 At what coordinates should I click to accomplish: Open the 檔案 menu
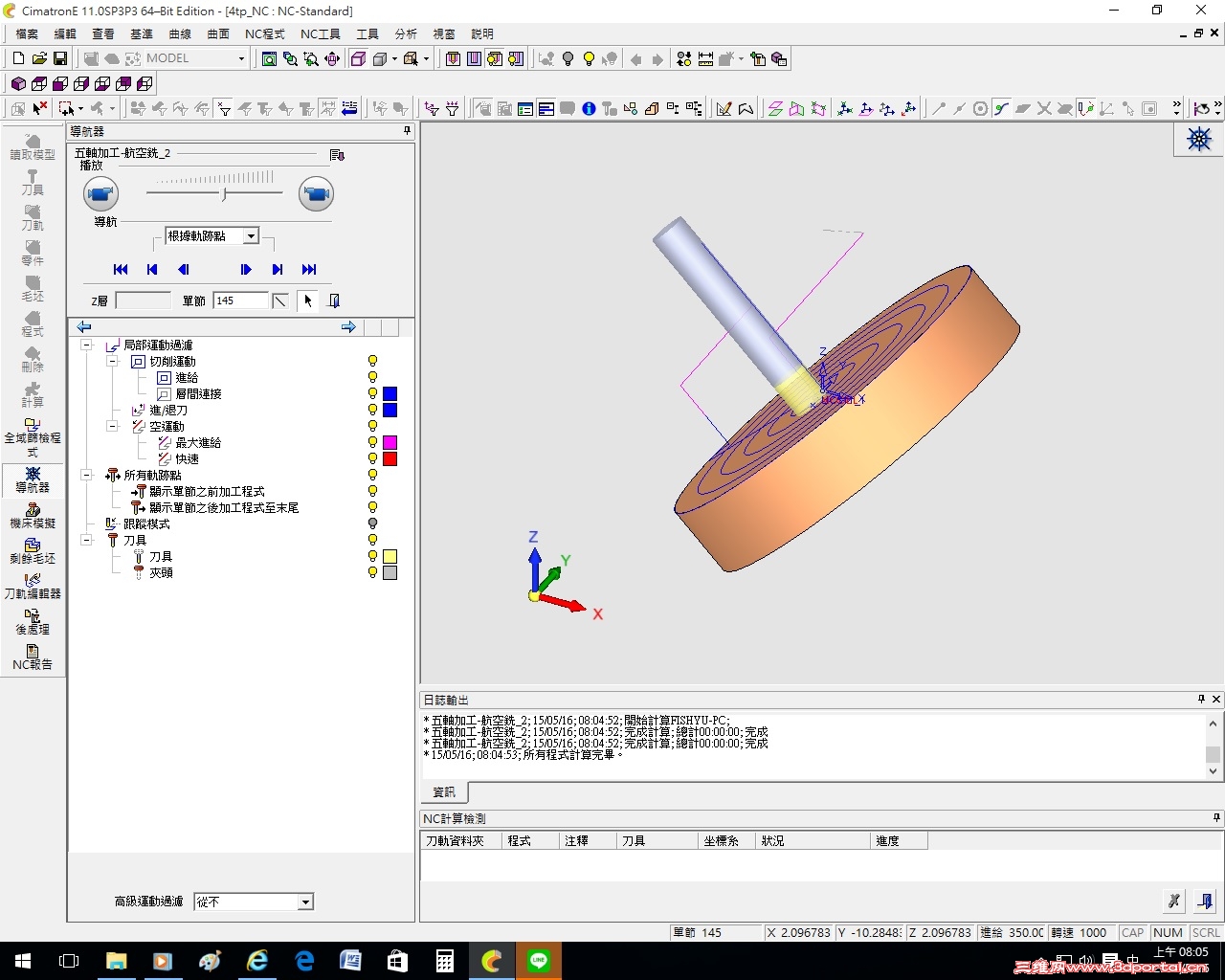coord(27,33)
